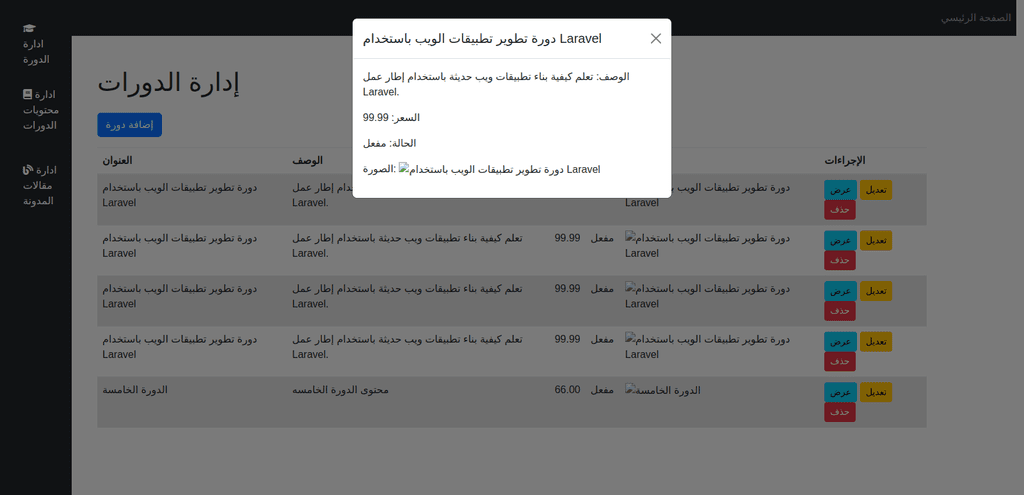This screenshot has width=1024, height=495.
Task: Click the إدارة الدورات page heading
Action: click(168, 84)
